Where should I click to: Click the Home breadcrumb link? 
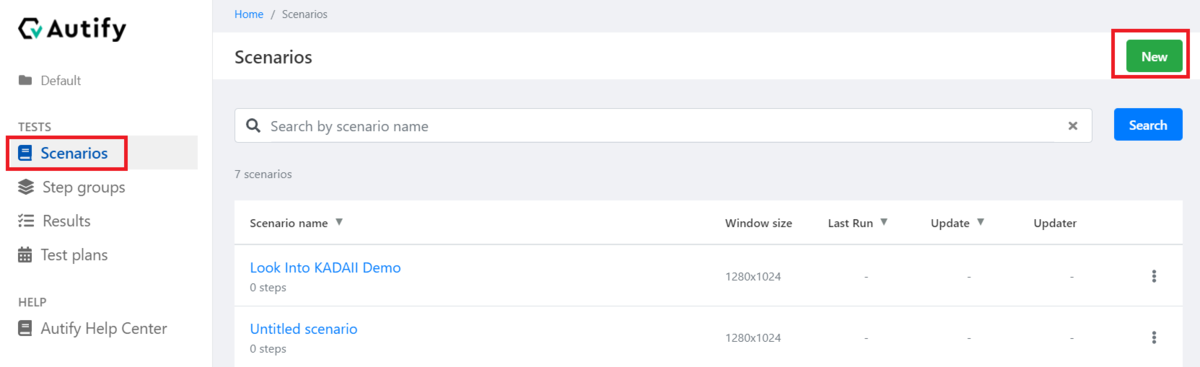pos(249,14)
